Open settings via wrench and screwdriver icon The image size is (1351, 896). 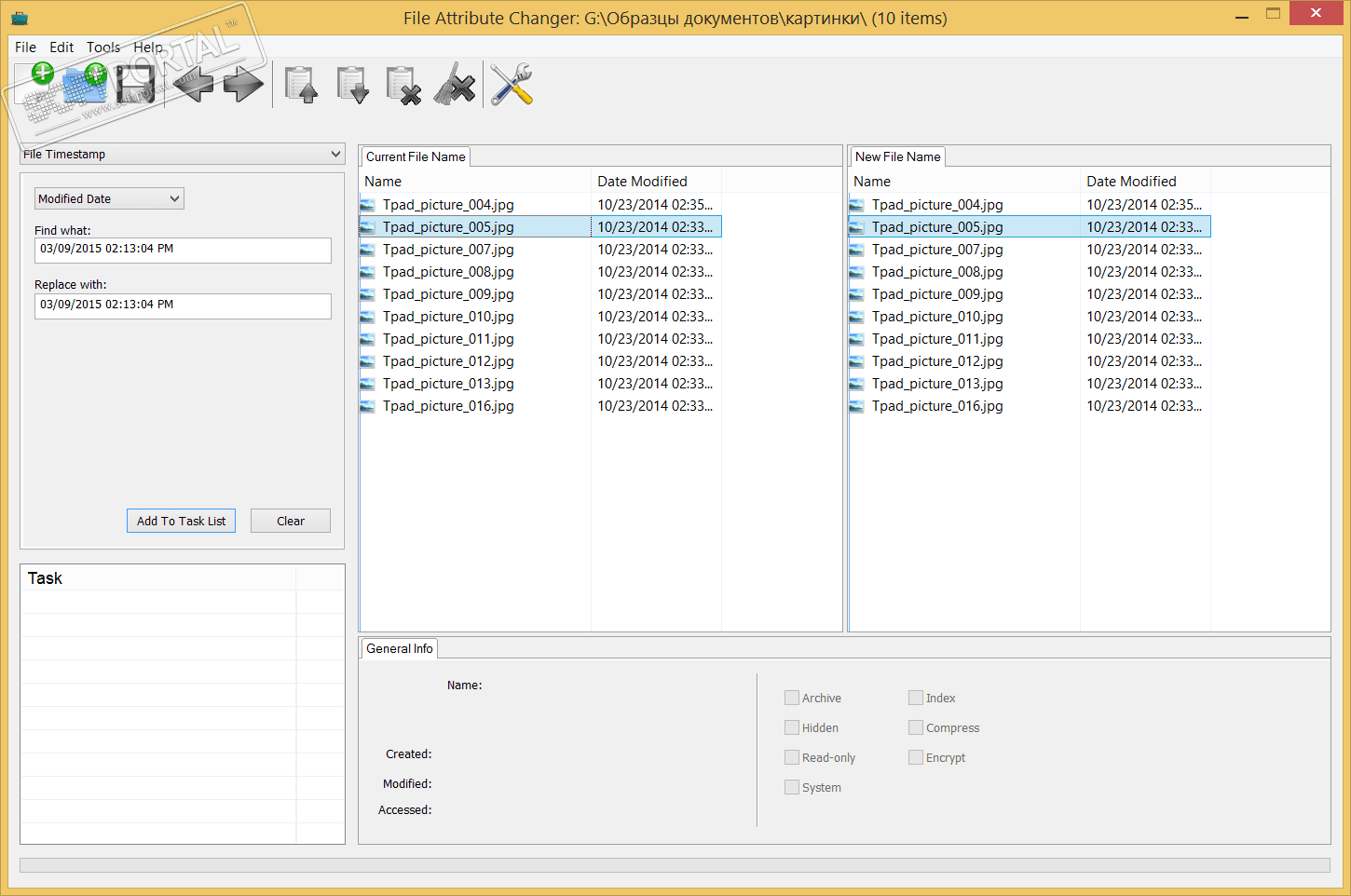[x=512, y=85]
